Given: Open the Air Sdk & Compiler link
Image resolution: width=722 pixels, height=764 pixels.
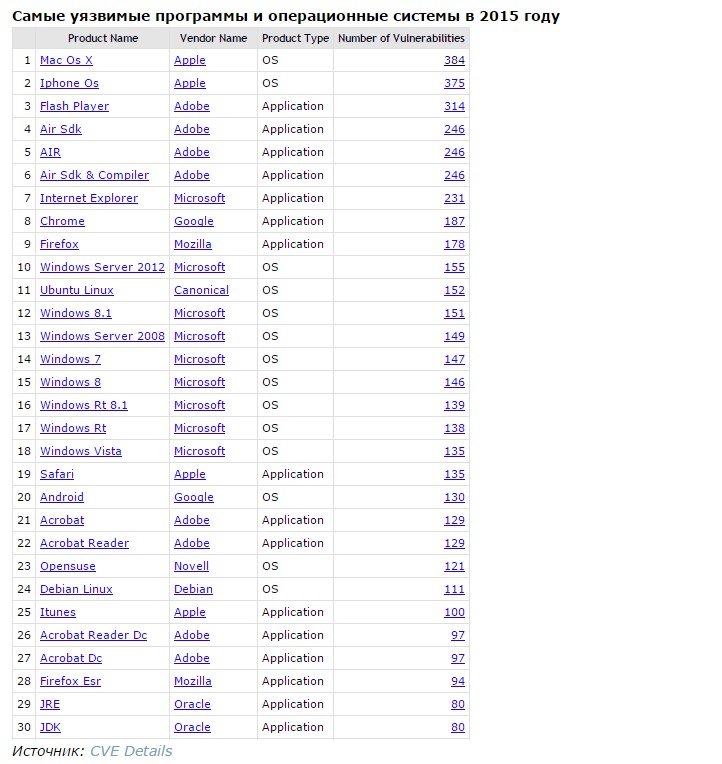Looking at the screenshot, I should 95,175.
